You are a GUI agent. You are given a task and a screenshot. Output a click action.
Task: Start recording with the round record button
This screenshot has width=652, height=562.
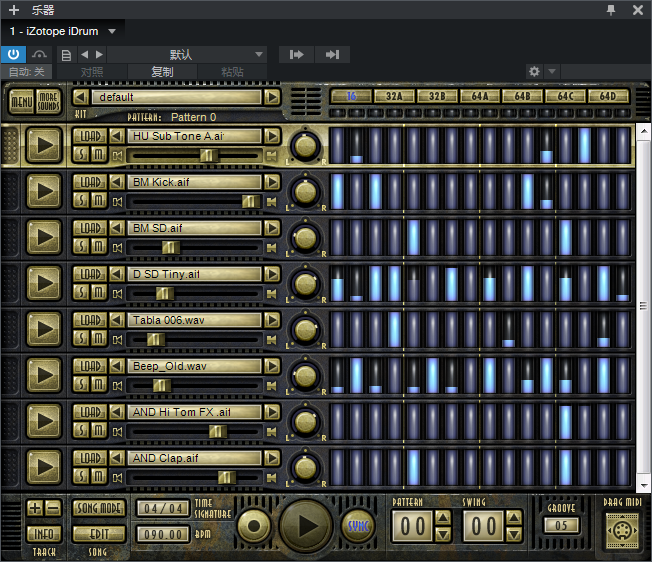254,526
